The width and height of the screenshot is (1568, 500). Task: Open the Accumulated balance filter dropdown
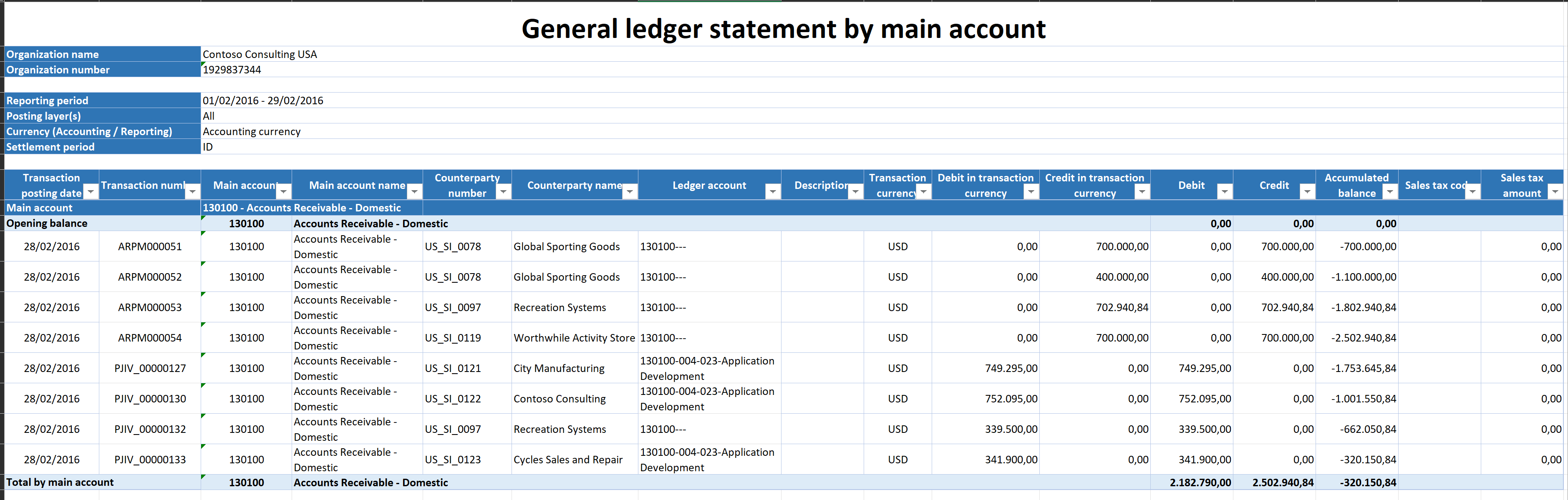pyautogui.click(x=1390, y=192)
